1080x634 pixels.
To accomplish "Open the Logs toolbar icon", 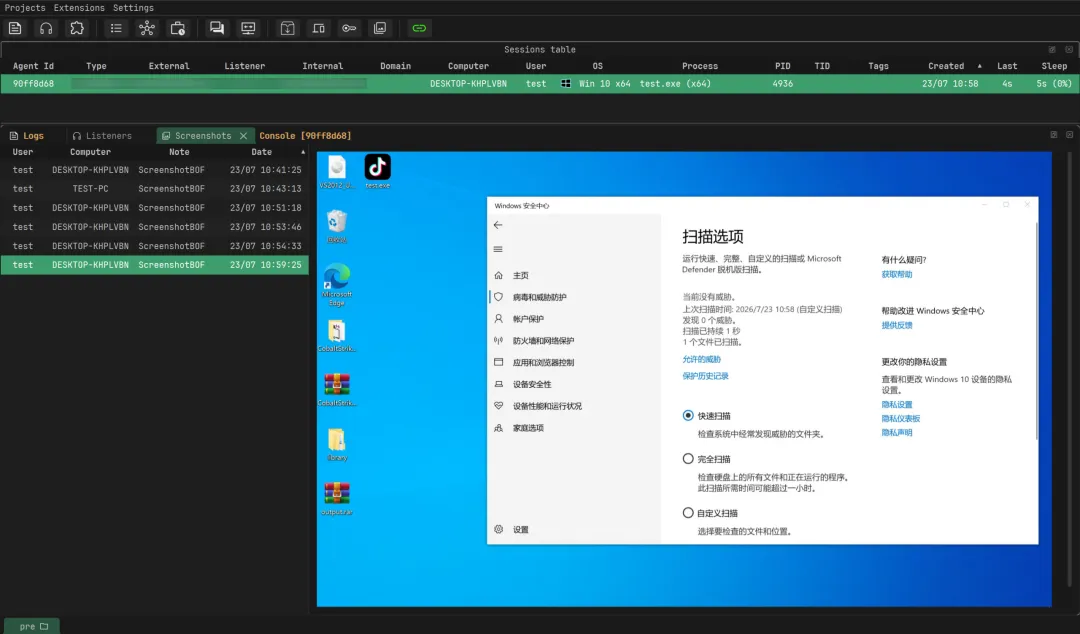I will tap(15, 28).
